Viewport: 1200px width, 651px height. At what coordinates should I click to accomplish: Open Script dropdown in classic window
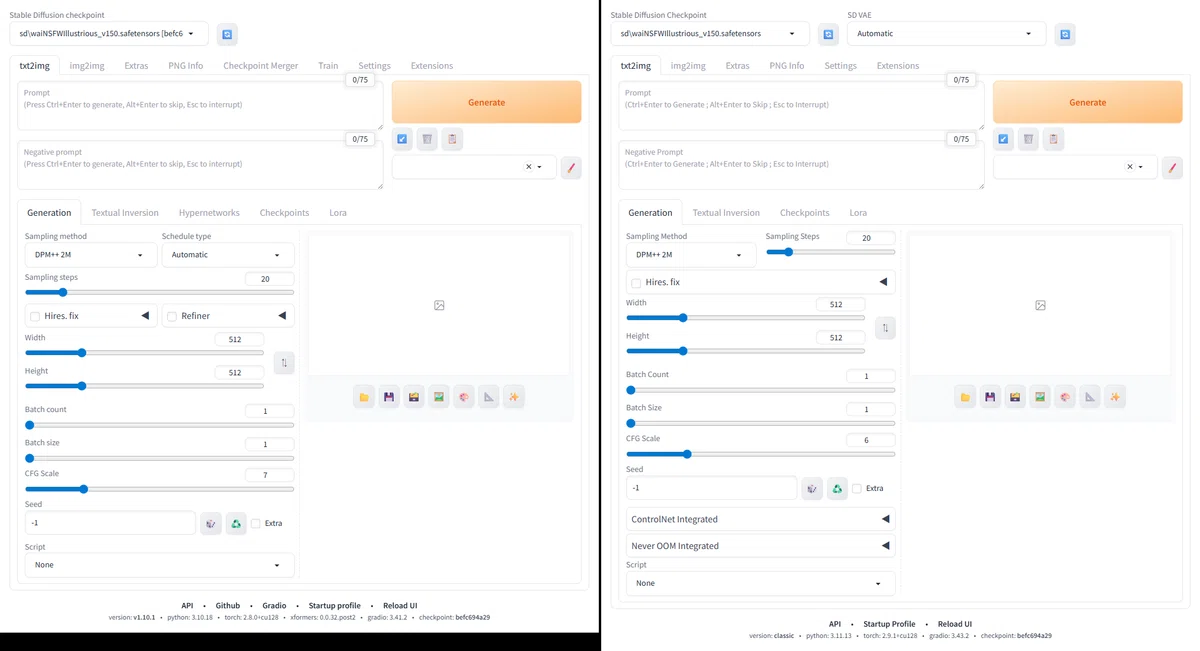click(x=761, y=583)
